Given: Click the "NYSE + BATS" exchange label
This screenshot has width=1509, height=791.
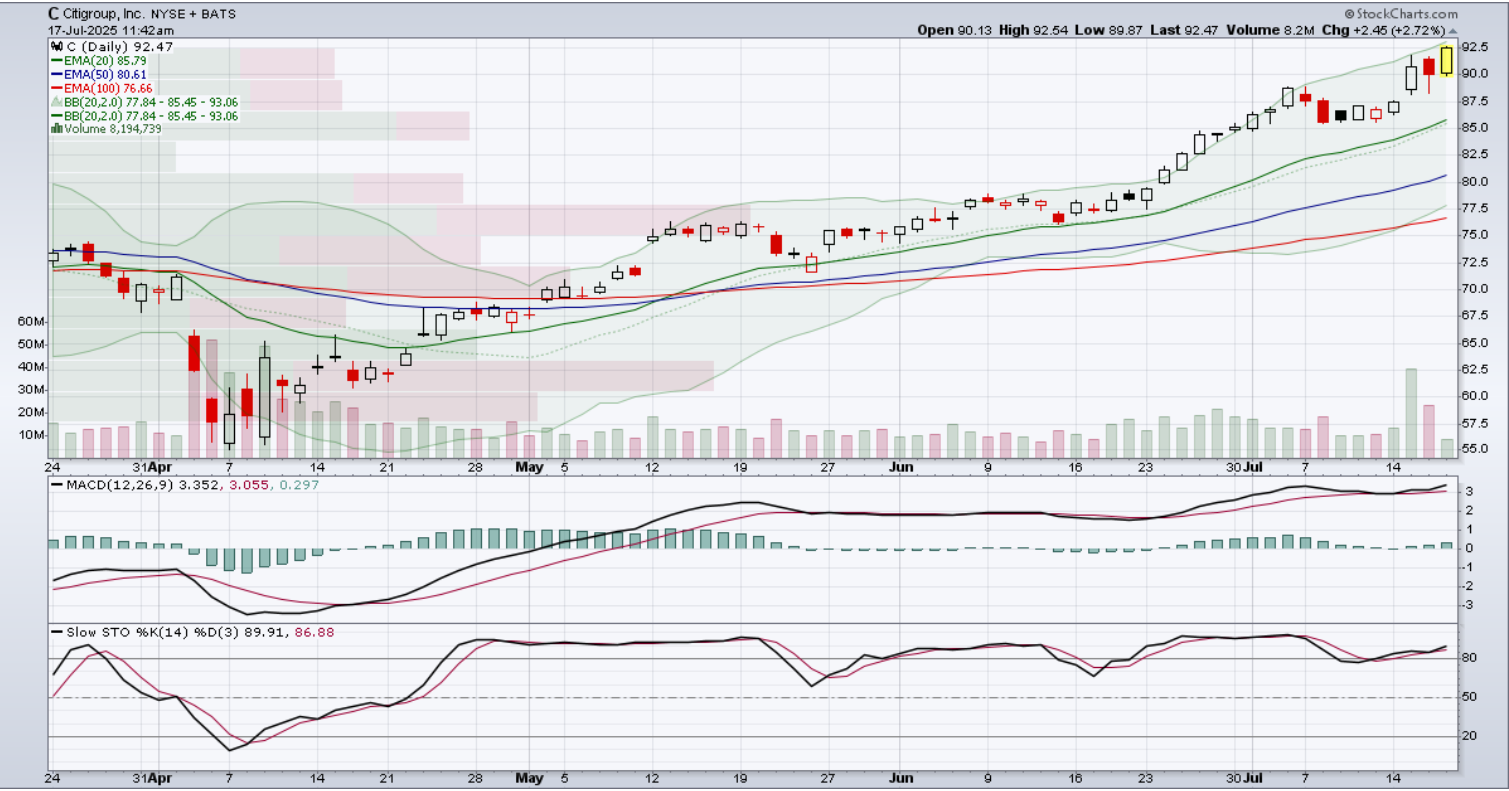Looking at the screenshot, I should [x=195, y=15].
